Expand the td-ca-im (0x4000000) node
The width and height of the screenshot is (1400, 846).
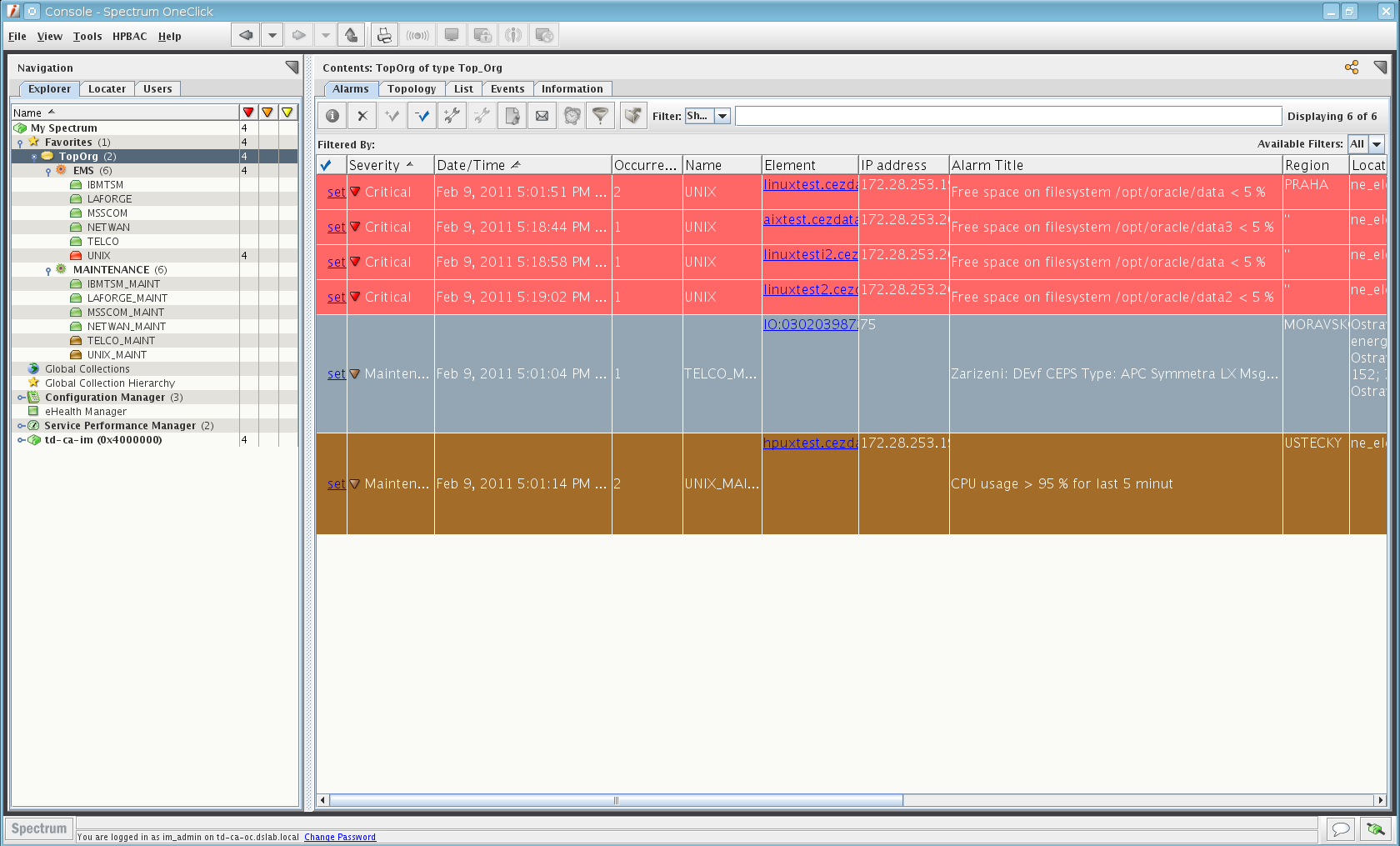[20, 440]
